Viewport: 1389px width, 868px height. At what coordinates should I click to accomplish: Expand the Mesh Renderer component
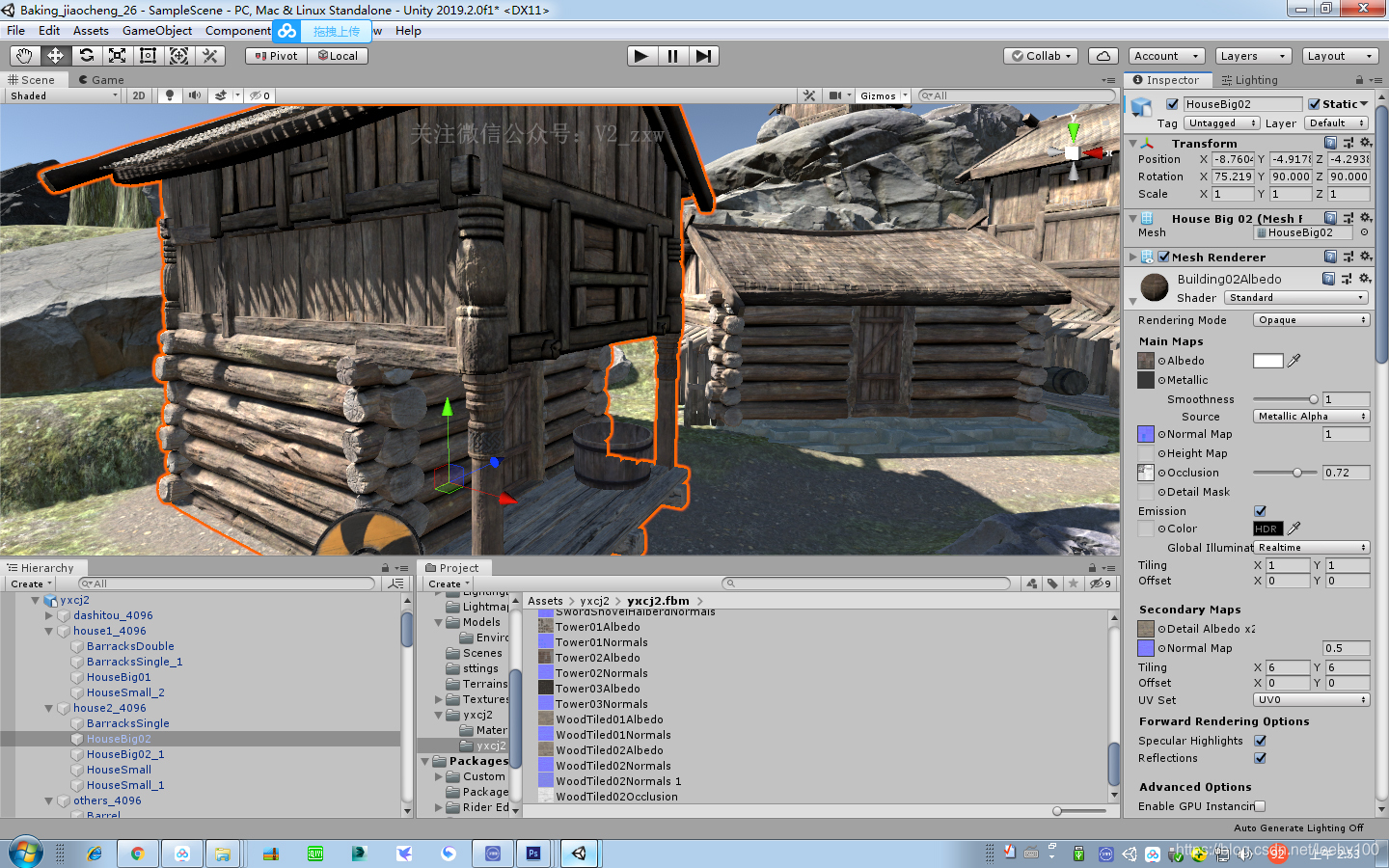click(x=1133, y=257)
